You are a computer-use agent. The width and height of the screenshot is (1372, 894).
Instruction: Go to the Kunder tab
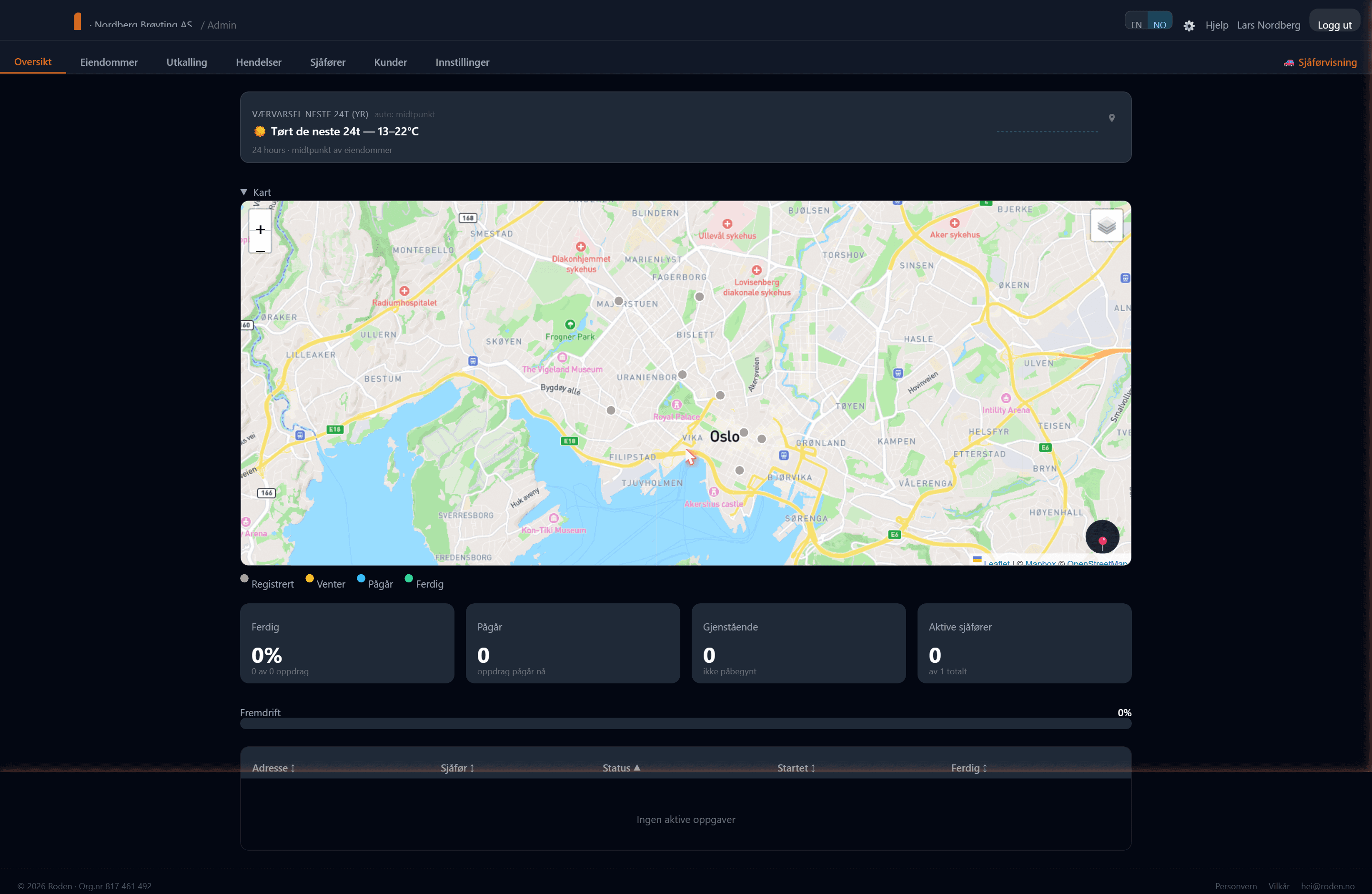[390, 62]
